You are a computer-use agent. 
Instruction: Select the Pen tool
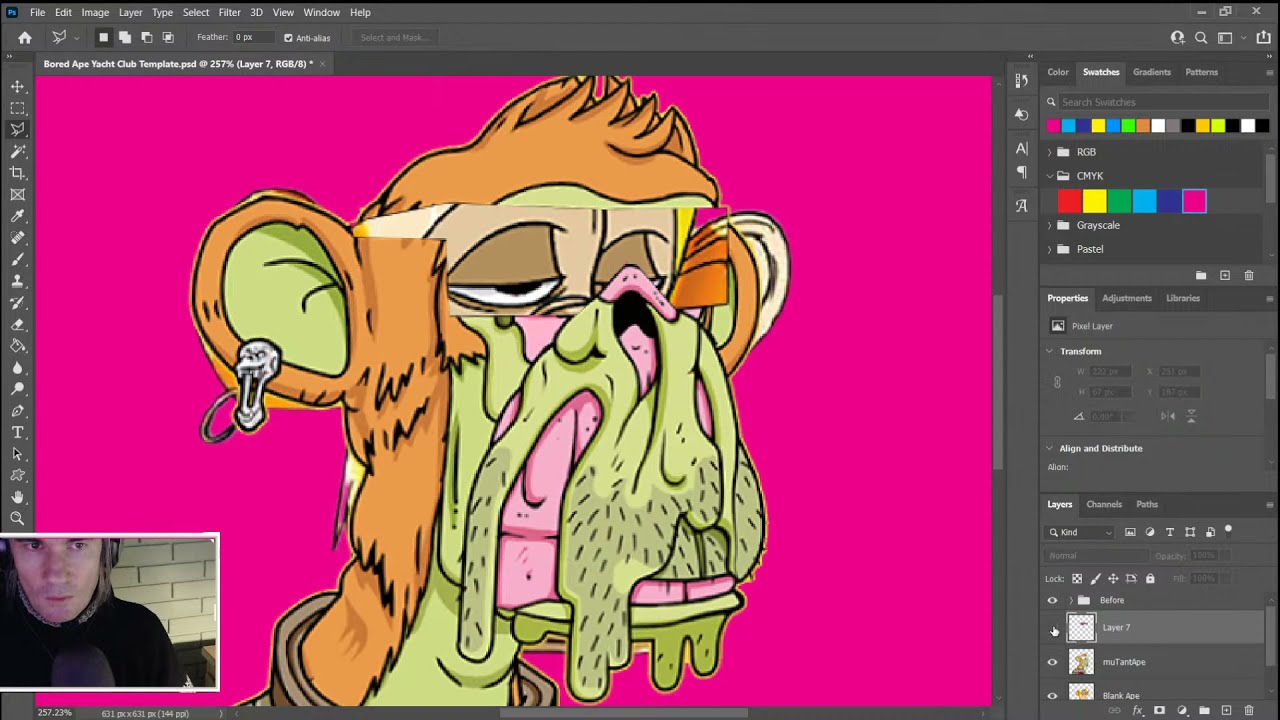click(x=18, y=411)
